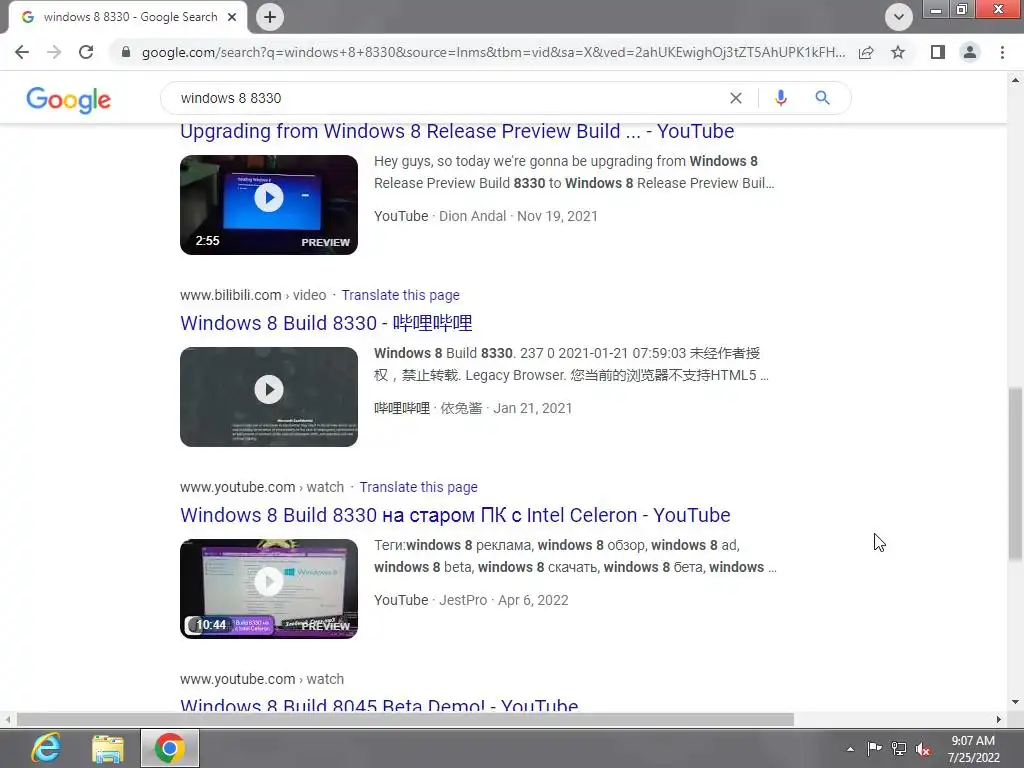Close the Google Search tab
This screenshot has height=768, width=1024.
232,17
